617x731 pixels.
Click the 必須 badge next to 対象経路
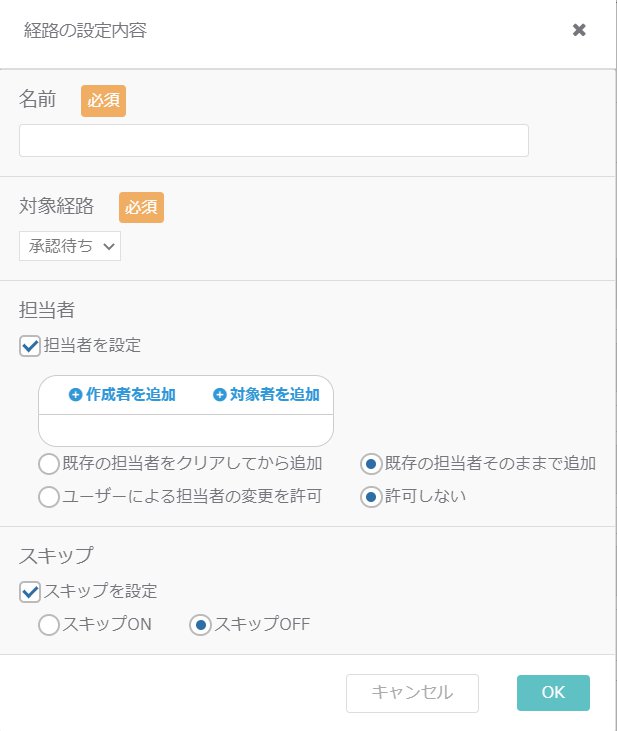tap(141, 207)
